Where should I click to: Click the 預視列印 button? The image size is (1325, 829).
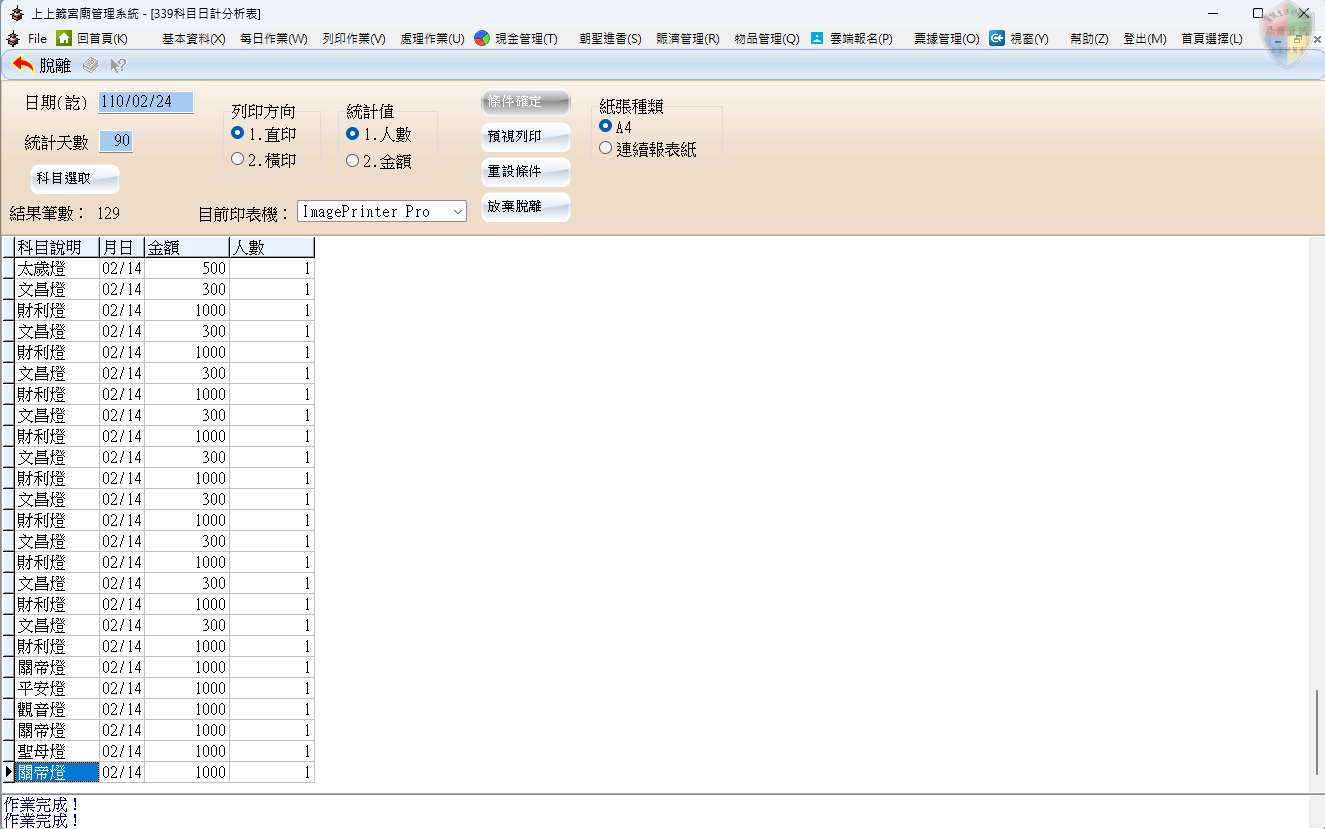click(x=525, y=136)
